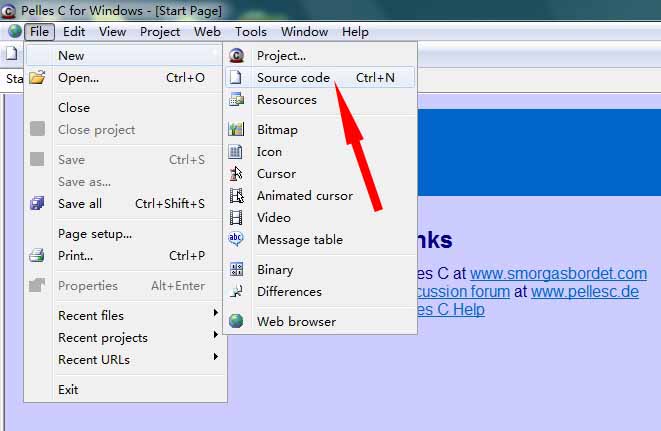Click the Print printer icon
The image size is (661, 431).
37,256
